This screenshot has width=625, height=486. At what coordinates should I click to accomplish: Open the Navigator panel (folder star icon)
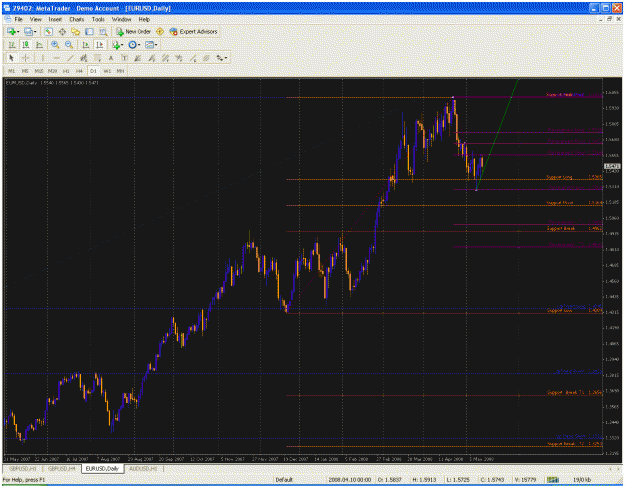pos(75,31)
